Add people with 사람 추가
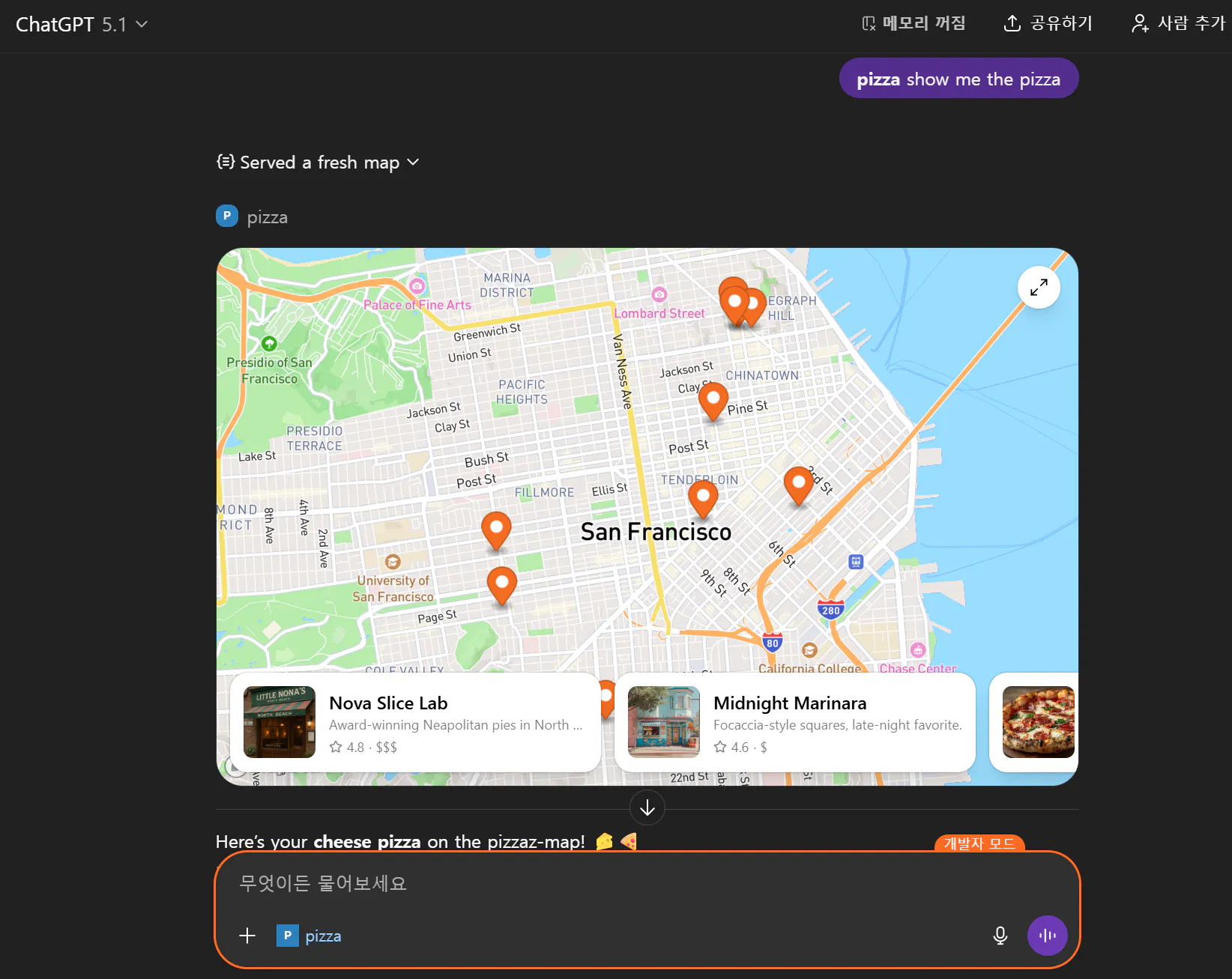The width and height of the screenshot is (1232, 979). pos(1178,24)
